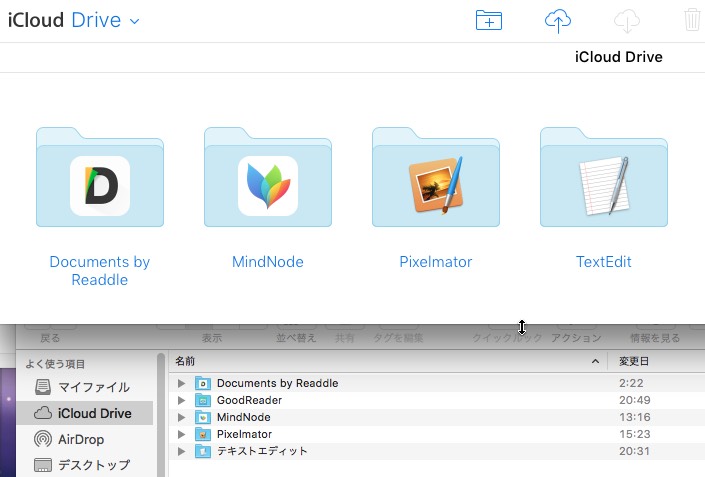The width and height of the screenshot is (705, 477).
Task: Click the iCloud Drive breadcrumb title
Action: coord(619,57)
